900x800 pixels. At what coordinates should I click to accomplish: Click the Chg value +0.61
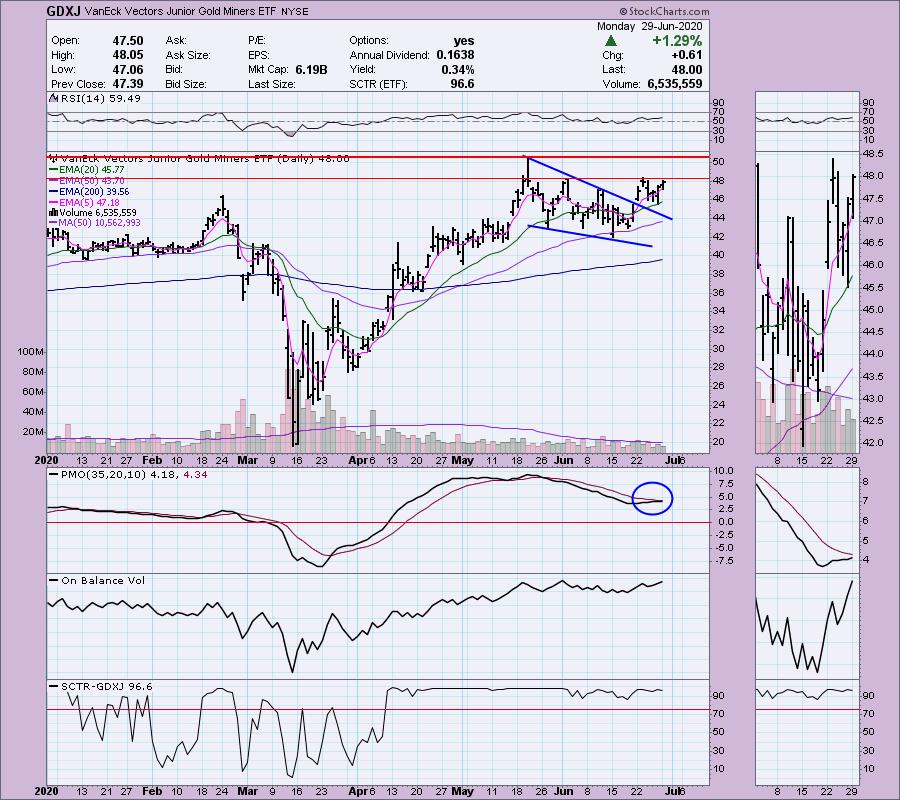click(685, 55)
